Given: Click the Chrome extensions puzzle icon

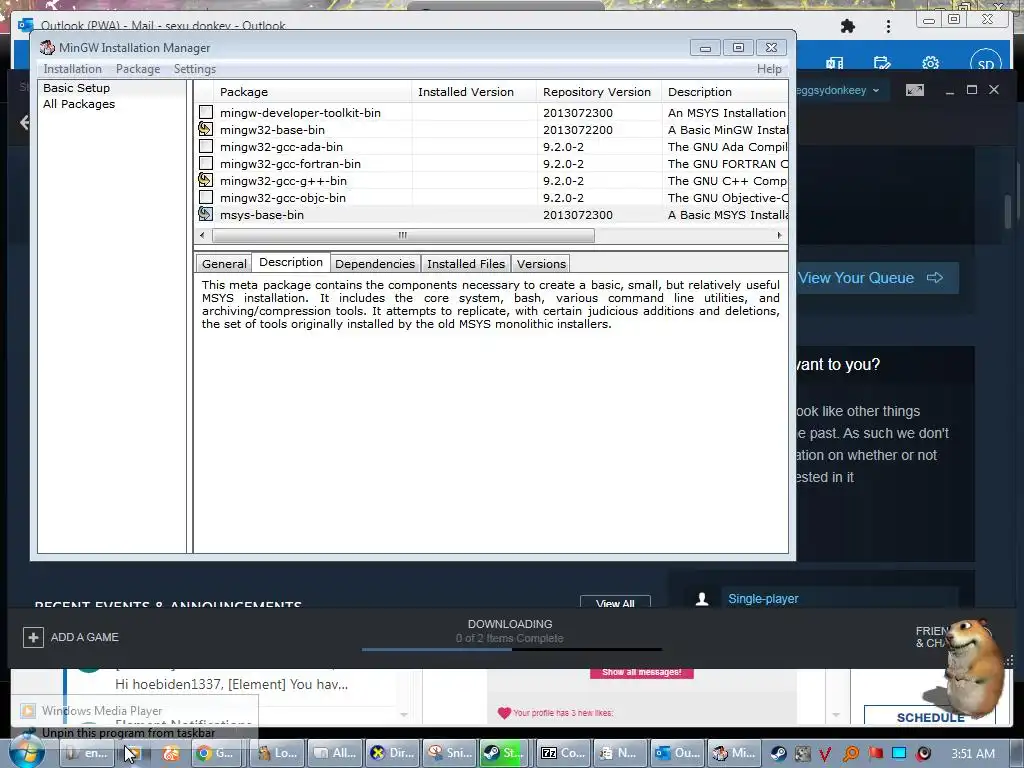Looking at the screenshot, I should coord(848,26).
